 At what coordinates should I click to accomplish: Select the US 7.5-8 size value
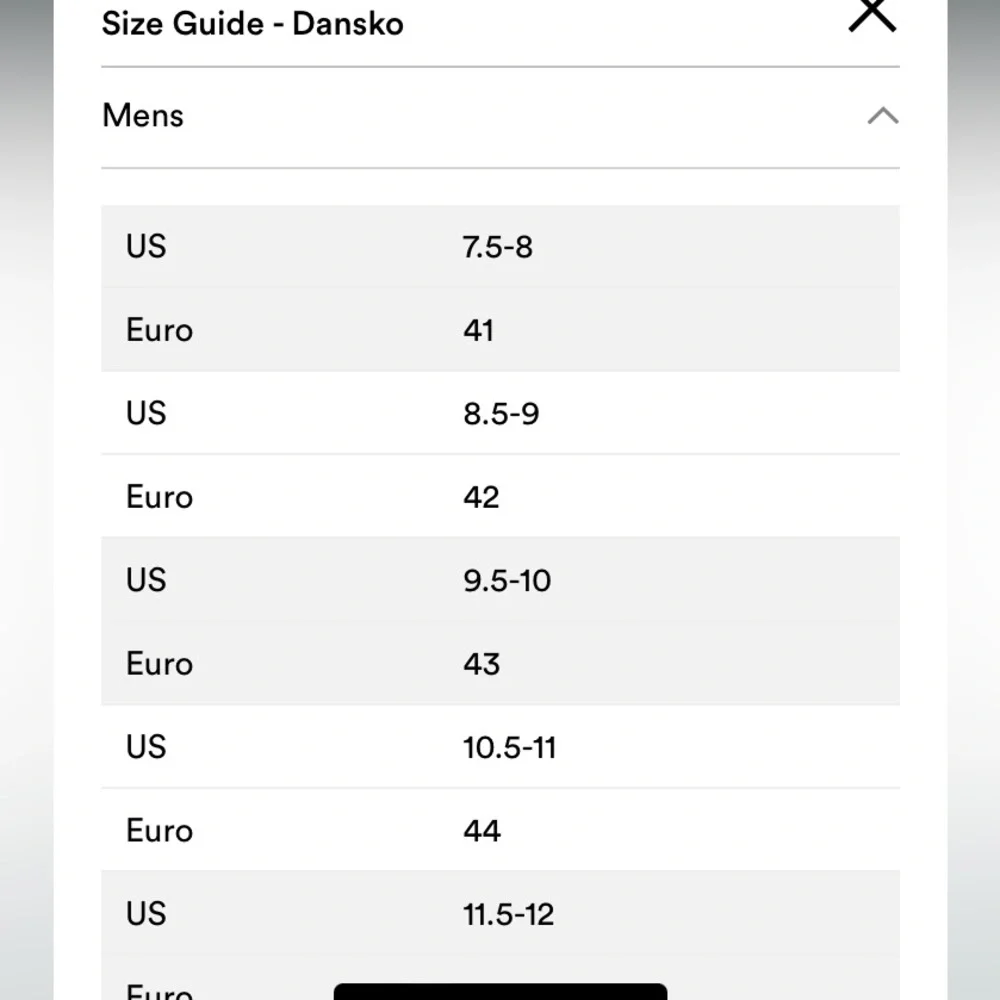[x=497, y=247]
